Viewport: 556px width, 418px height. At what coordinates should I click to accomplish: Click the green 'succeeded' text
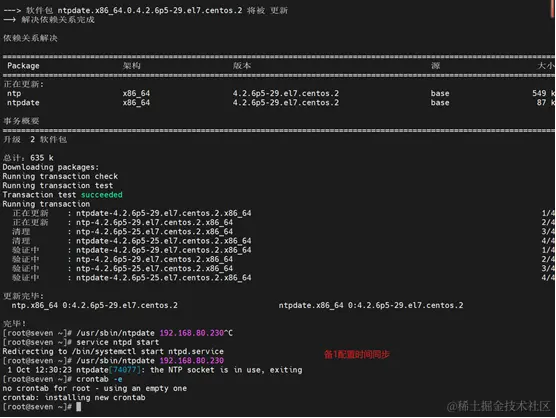click(102, 195)
